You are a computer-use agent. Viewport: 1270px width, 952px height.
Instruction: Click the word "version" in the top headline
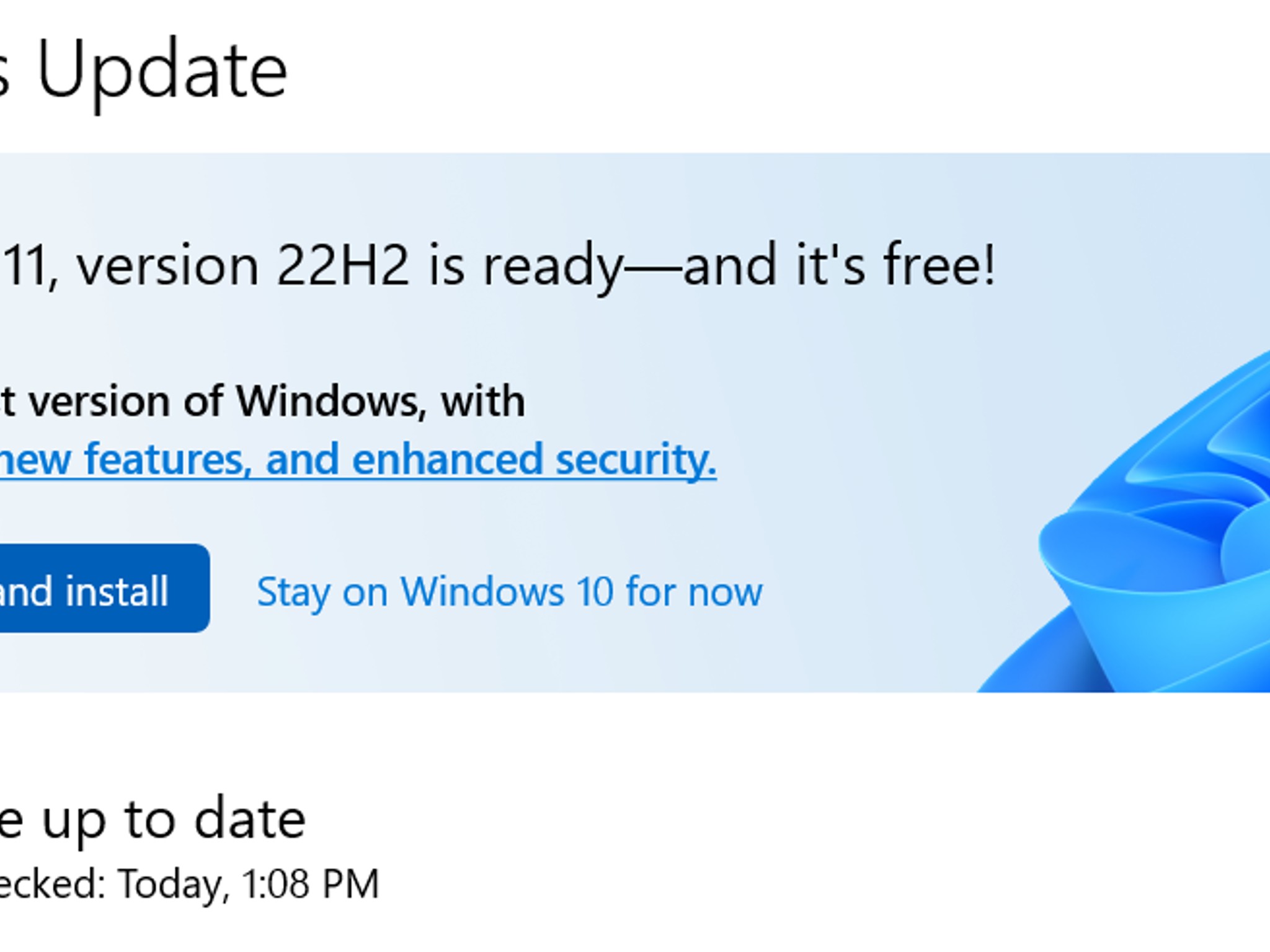click(167, 267)
